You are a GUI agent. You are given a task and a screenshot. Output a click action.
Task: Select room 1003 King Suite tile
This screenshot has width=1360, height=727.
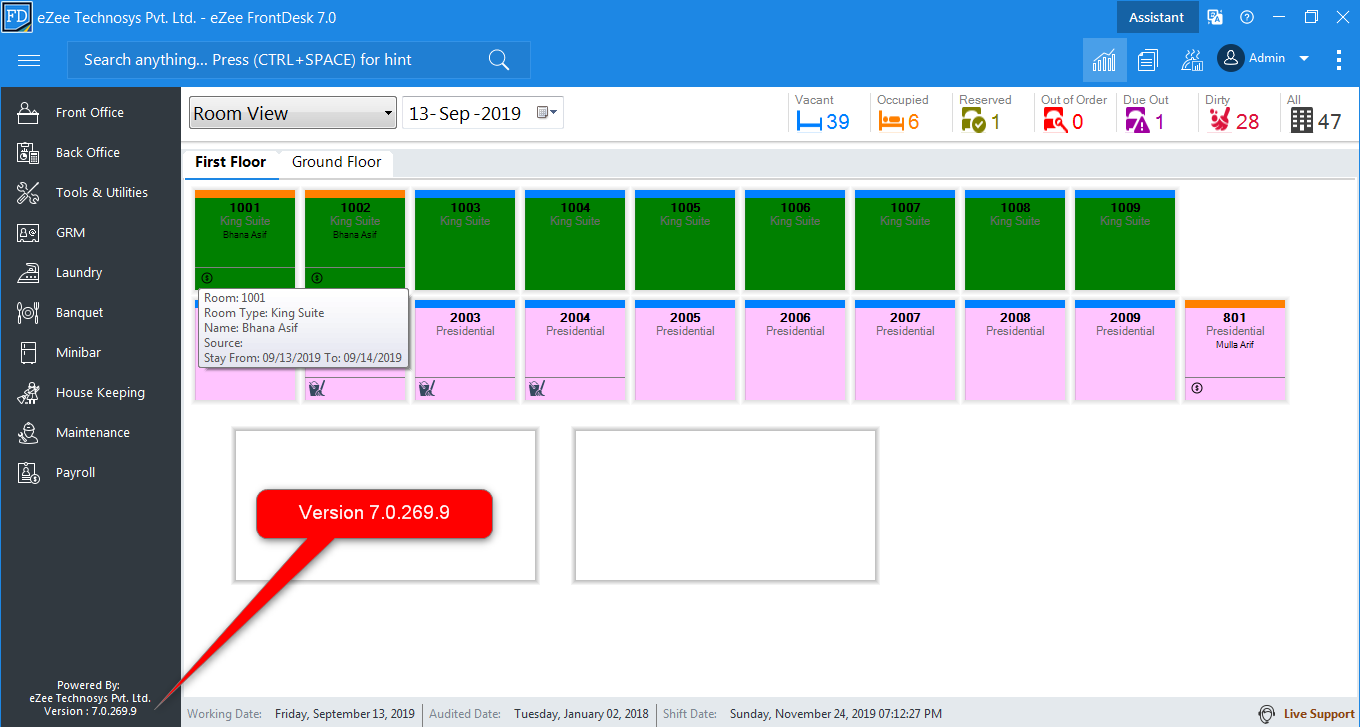(x=465, y=240)
